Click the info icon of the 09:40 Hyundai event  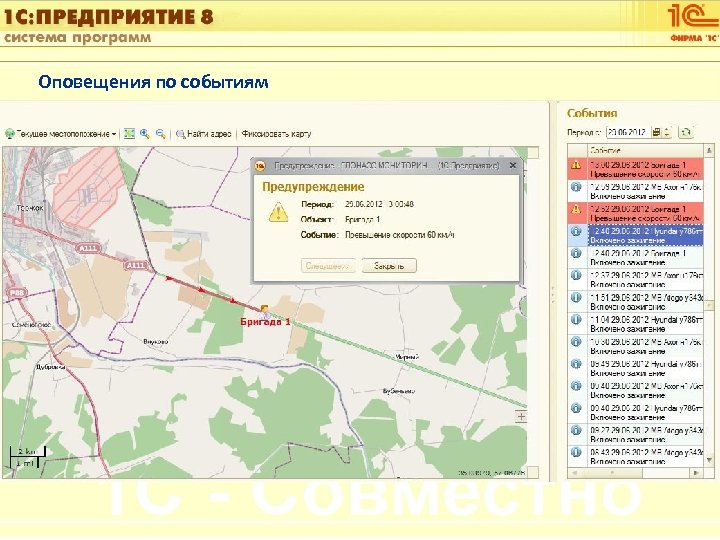coord(576,407)
